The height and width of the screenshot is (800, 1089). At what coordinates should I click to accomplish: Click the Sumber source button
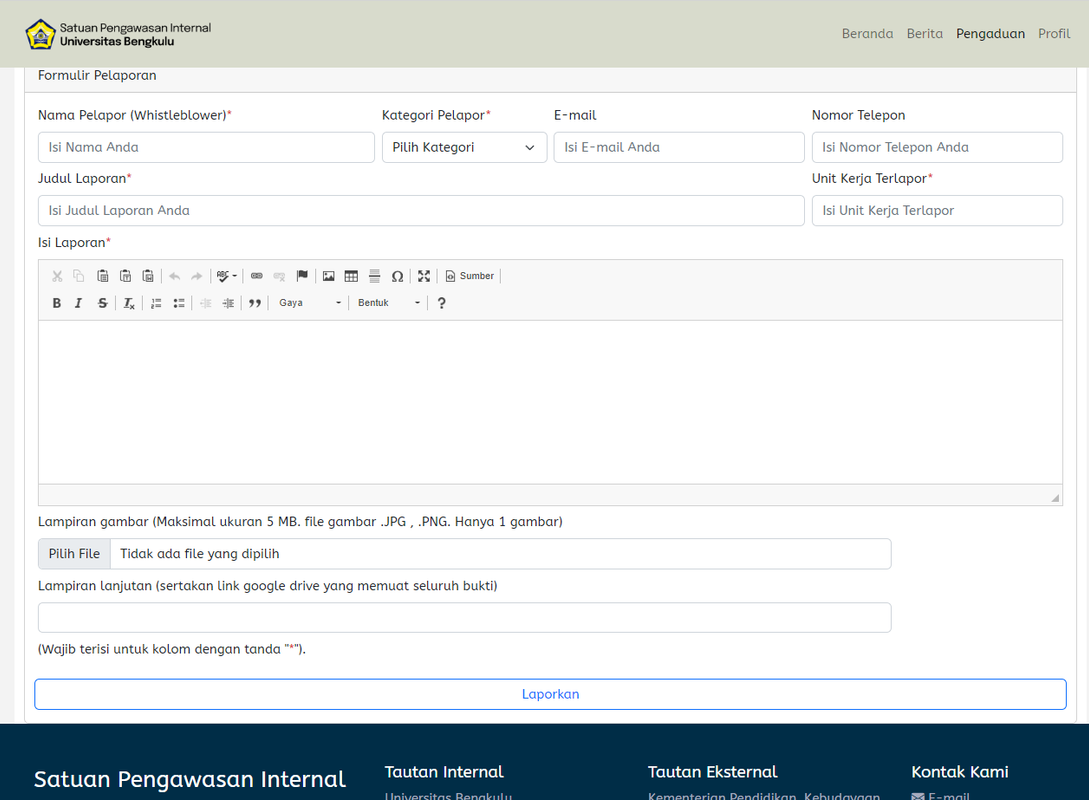(x=469, y=276)
